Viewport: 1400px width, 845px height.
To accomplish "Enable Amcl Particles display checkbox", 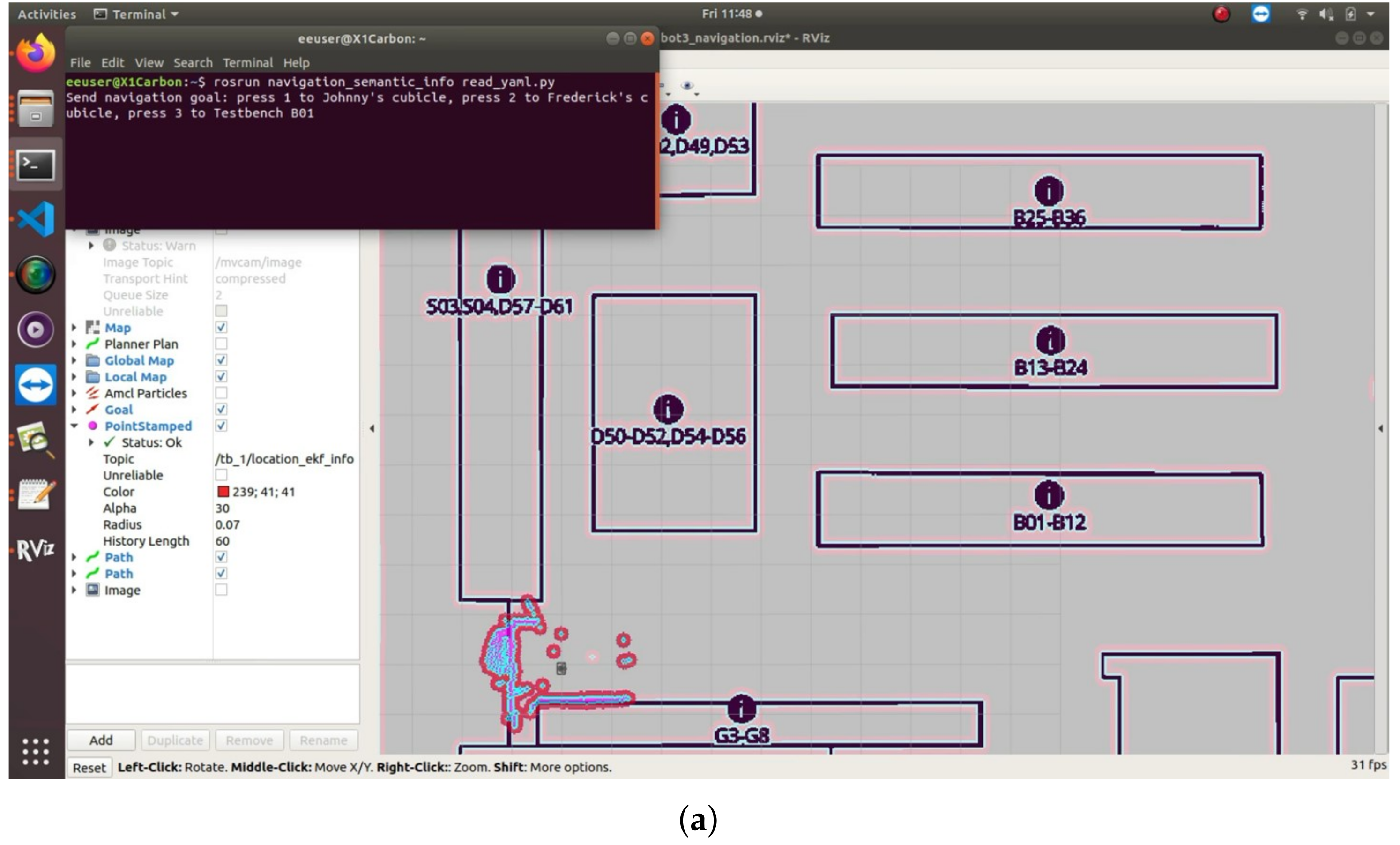I will point(221,393).
